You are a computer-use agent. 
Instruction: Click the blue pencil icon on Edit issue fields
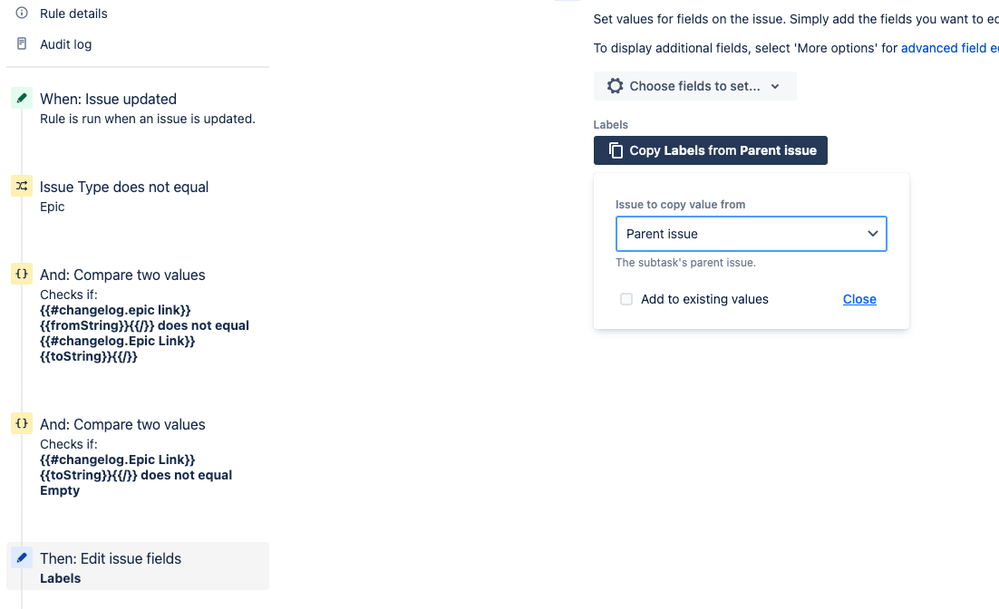tap(21, 558)
